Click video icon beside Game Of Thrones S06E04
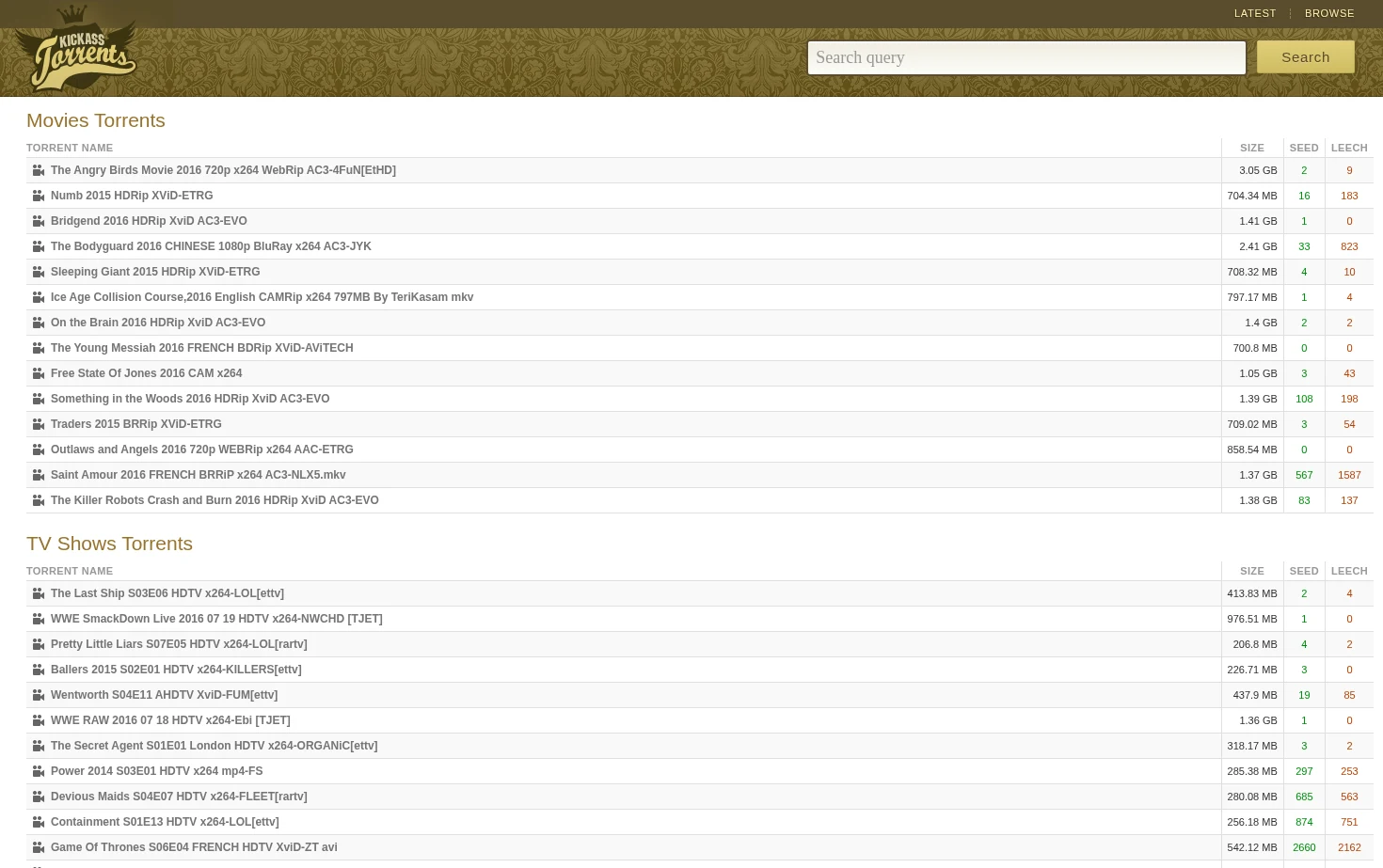Image resolution: width=1383 pixels, height=868 pixels. coord(39,847)
